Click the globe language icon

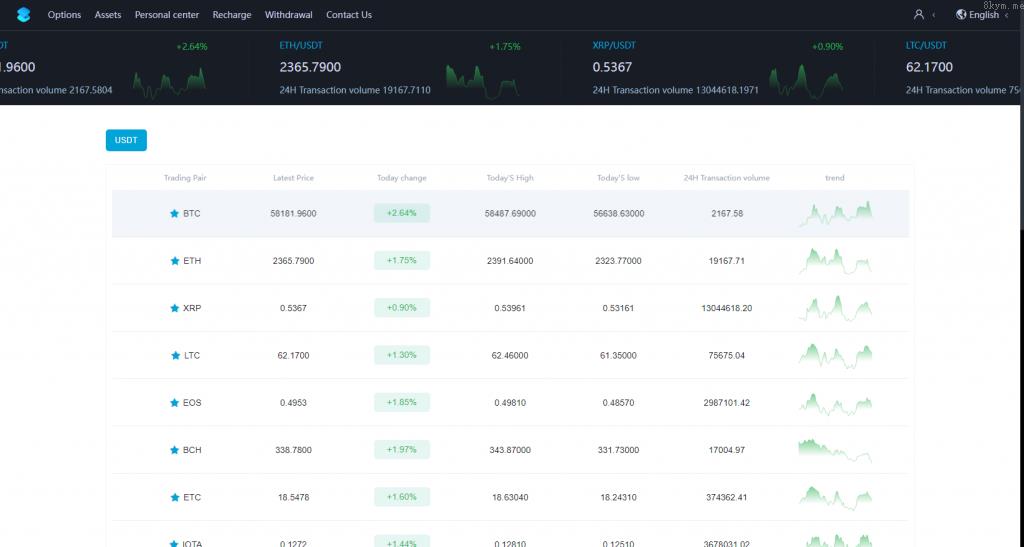click(x=961, y=15)
